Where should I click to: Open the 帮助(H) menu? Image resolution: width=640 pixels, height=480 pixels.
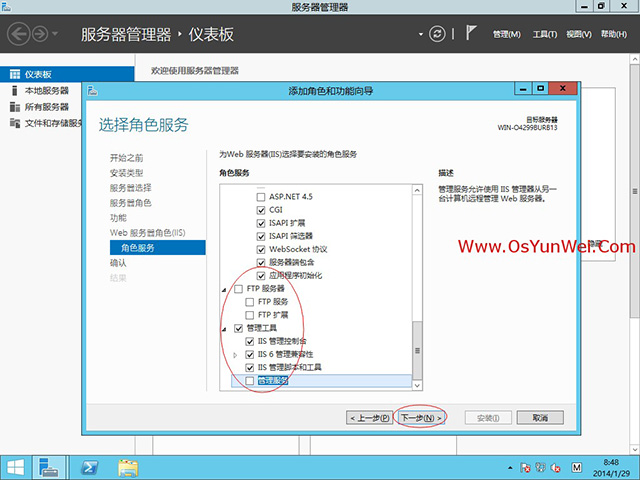coord(613,34)
